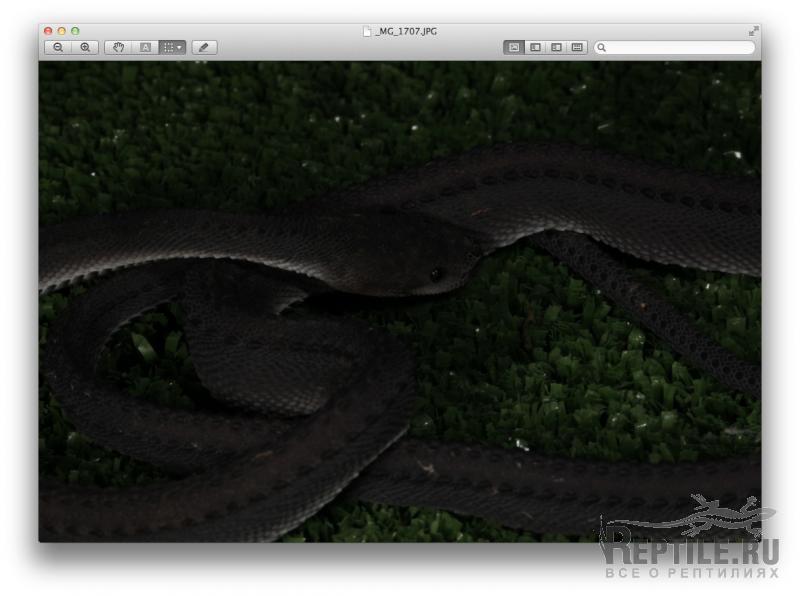Click the green zoom window button
The height and width of the screenshot is (596, 800).
click(75, 32)
